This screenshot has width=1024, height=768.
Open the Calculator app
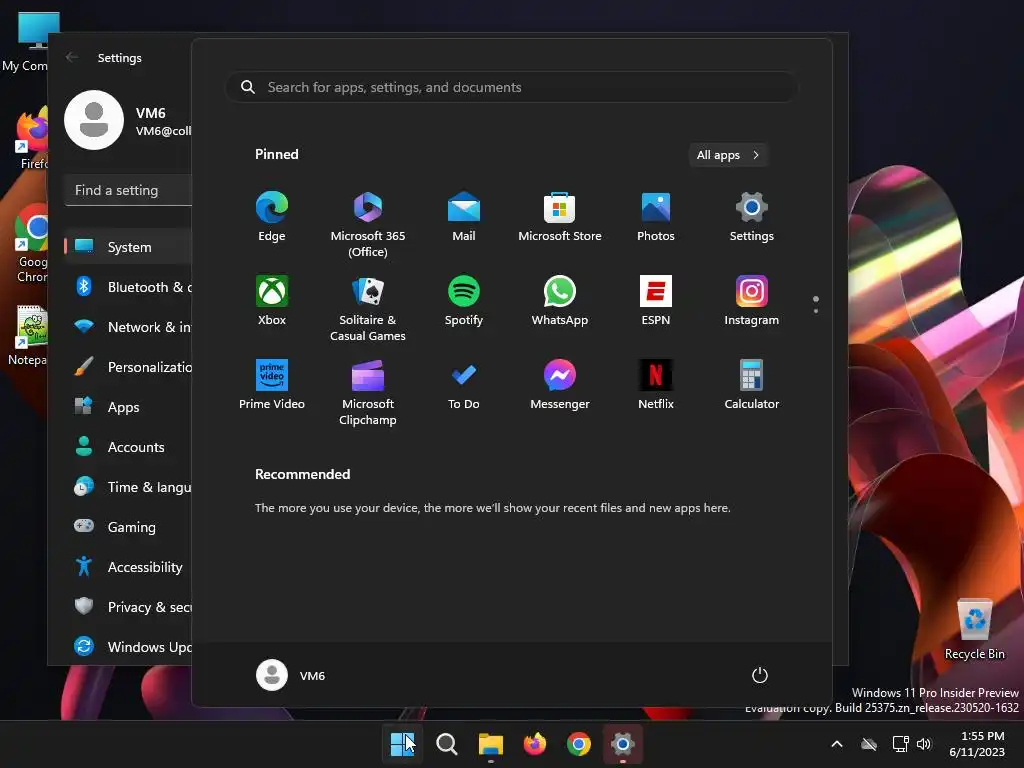(x=752, y=384)
